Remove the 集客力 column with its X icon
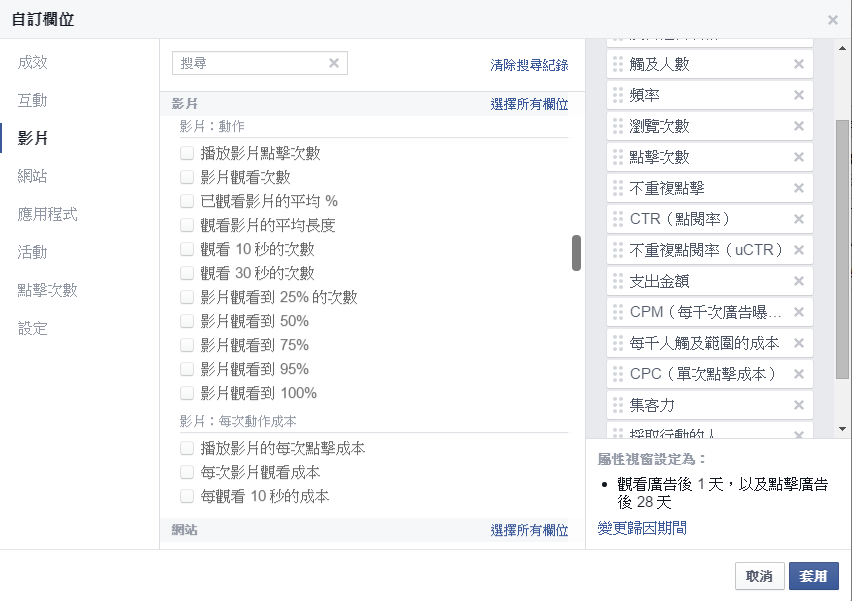The image size is (852, 601). [798, 405]
